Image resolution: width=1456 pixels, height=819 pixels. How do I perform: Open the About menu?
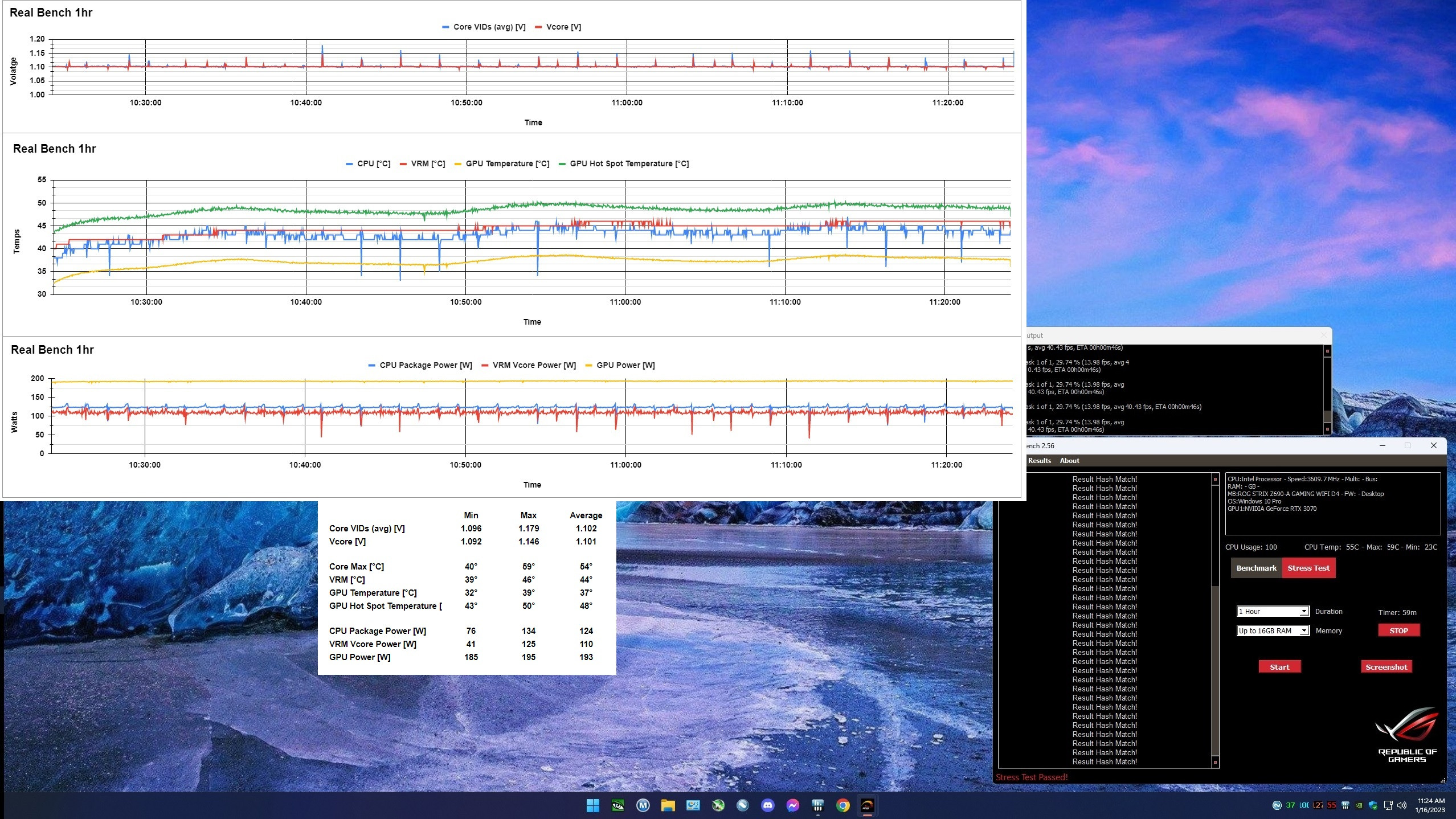coord(1069,461)
